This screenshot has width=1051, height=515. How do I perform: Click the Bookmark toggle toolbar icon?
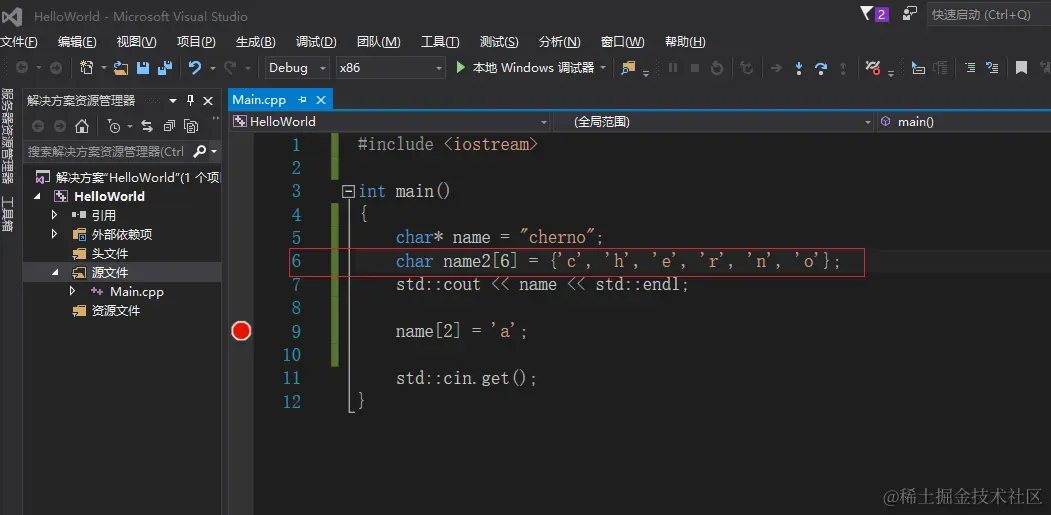[x=1022, y=68]
